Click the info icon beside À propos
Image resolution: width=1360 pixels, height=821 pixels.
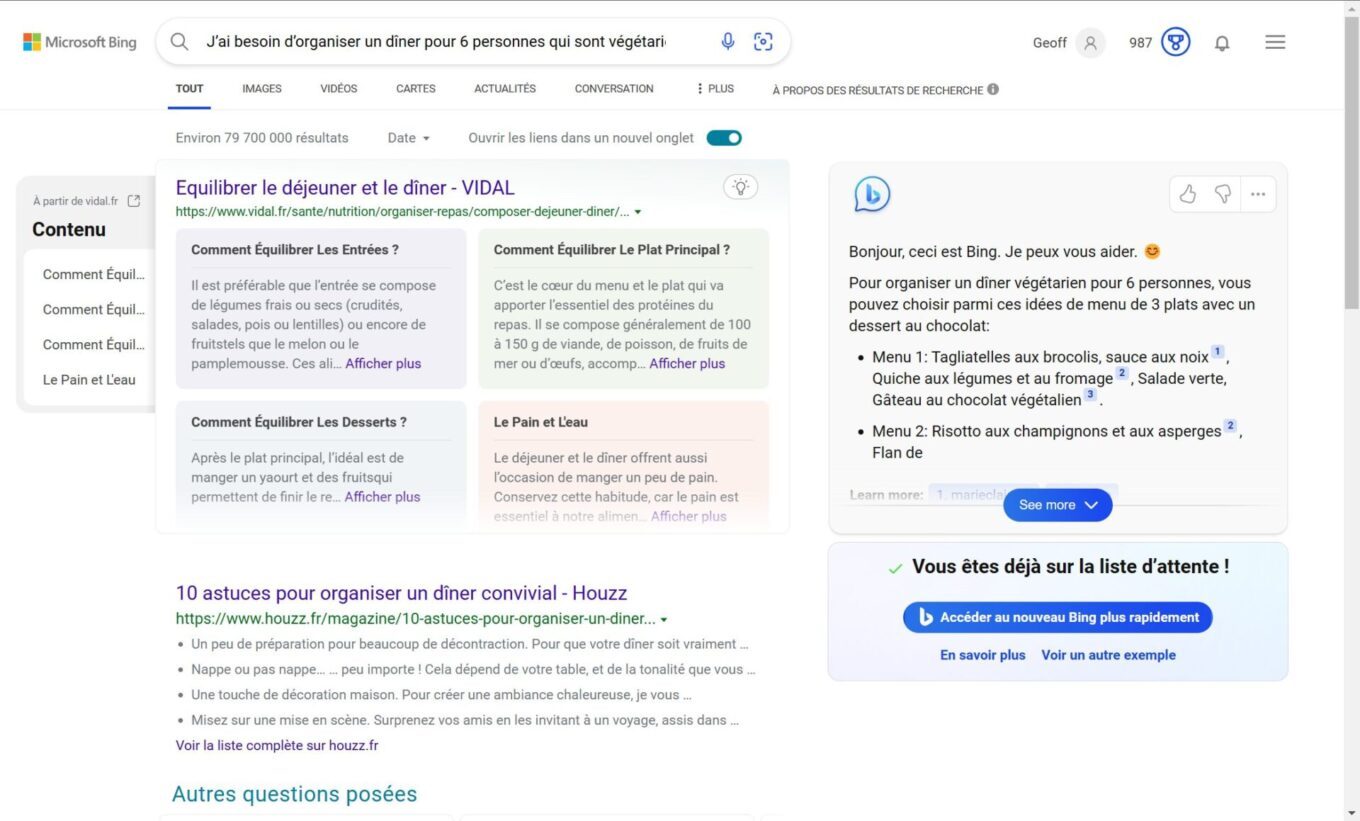tap(993, 89)
